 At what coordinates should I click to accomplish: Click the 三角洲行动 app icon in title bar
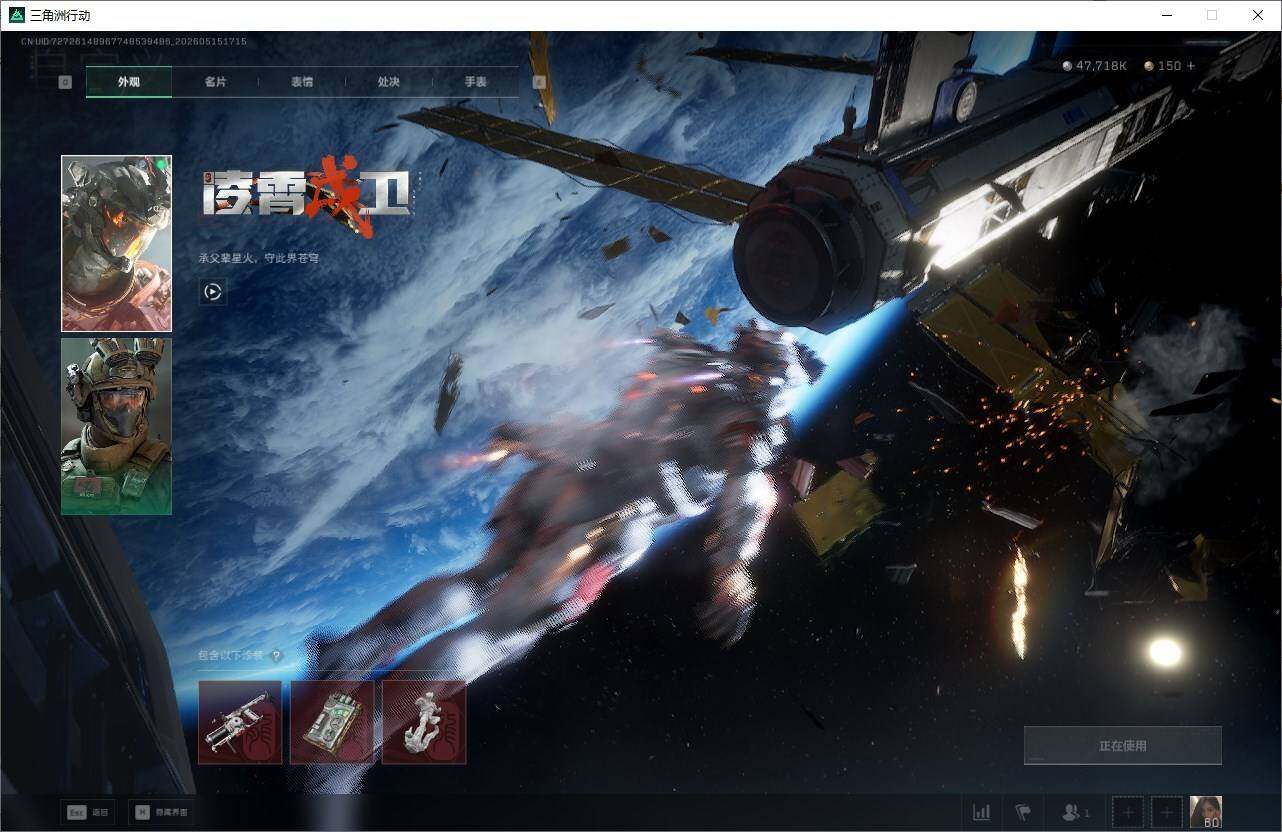click(16, 15)
